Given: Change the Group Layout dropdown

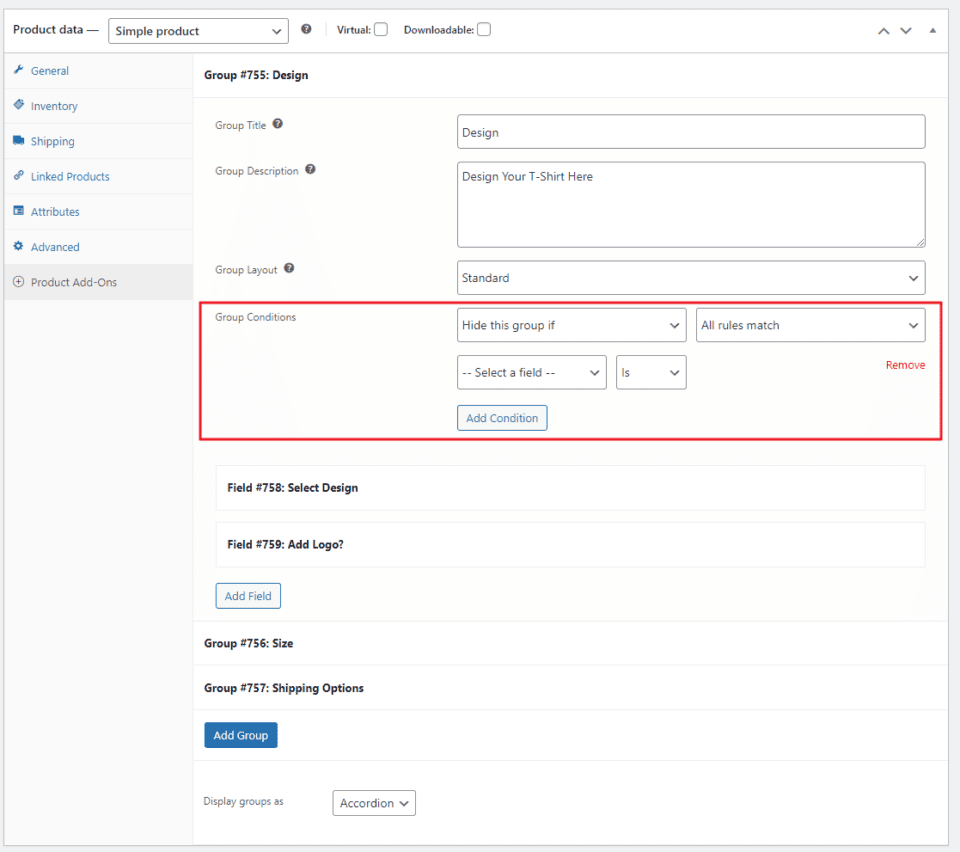Looking at the screenshot, I should tap(690, 277).
